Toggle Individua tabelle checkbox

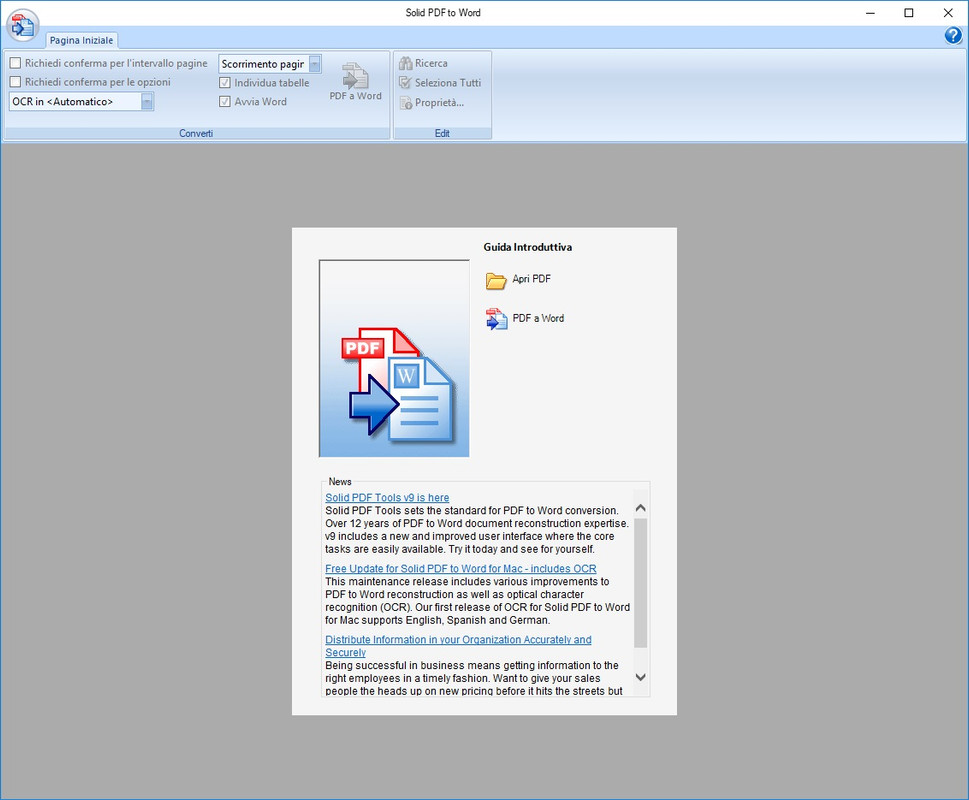click(225, 82)
